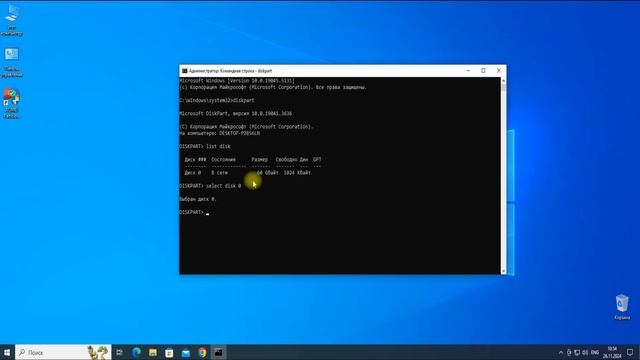Expand the hidden system tray icons
This screenshot has width=640, height=360.
[560, 352]
